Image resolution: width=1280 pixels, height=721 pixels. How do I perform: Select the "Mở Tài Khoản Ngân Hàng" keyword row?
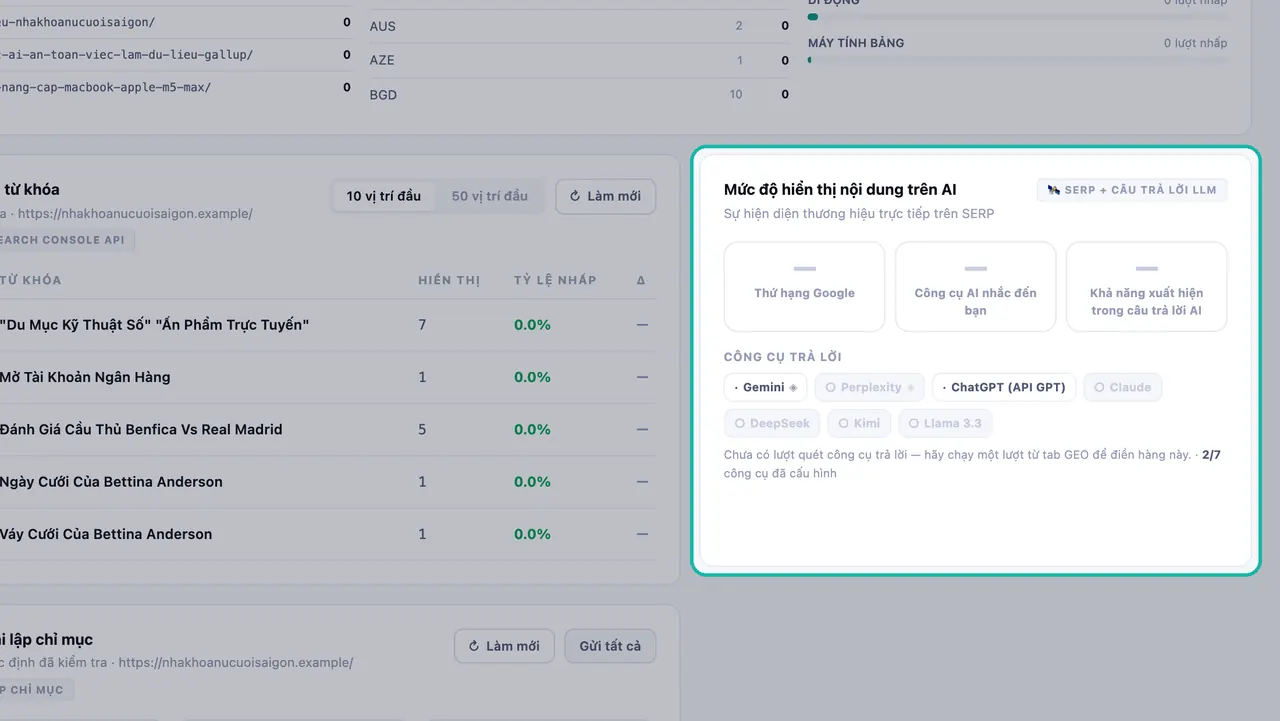(328, 377)
